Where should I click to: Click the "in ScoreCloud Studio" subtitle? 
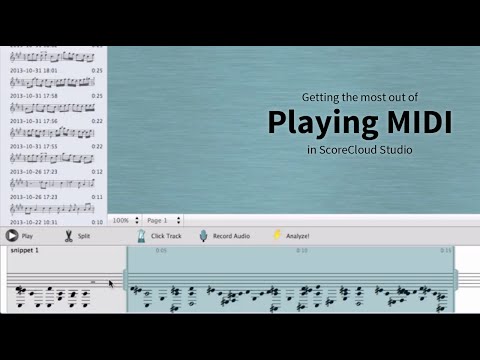[x=360, y=150]
